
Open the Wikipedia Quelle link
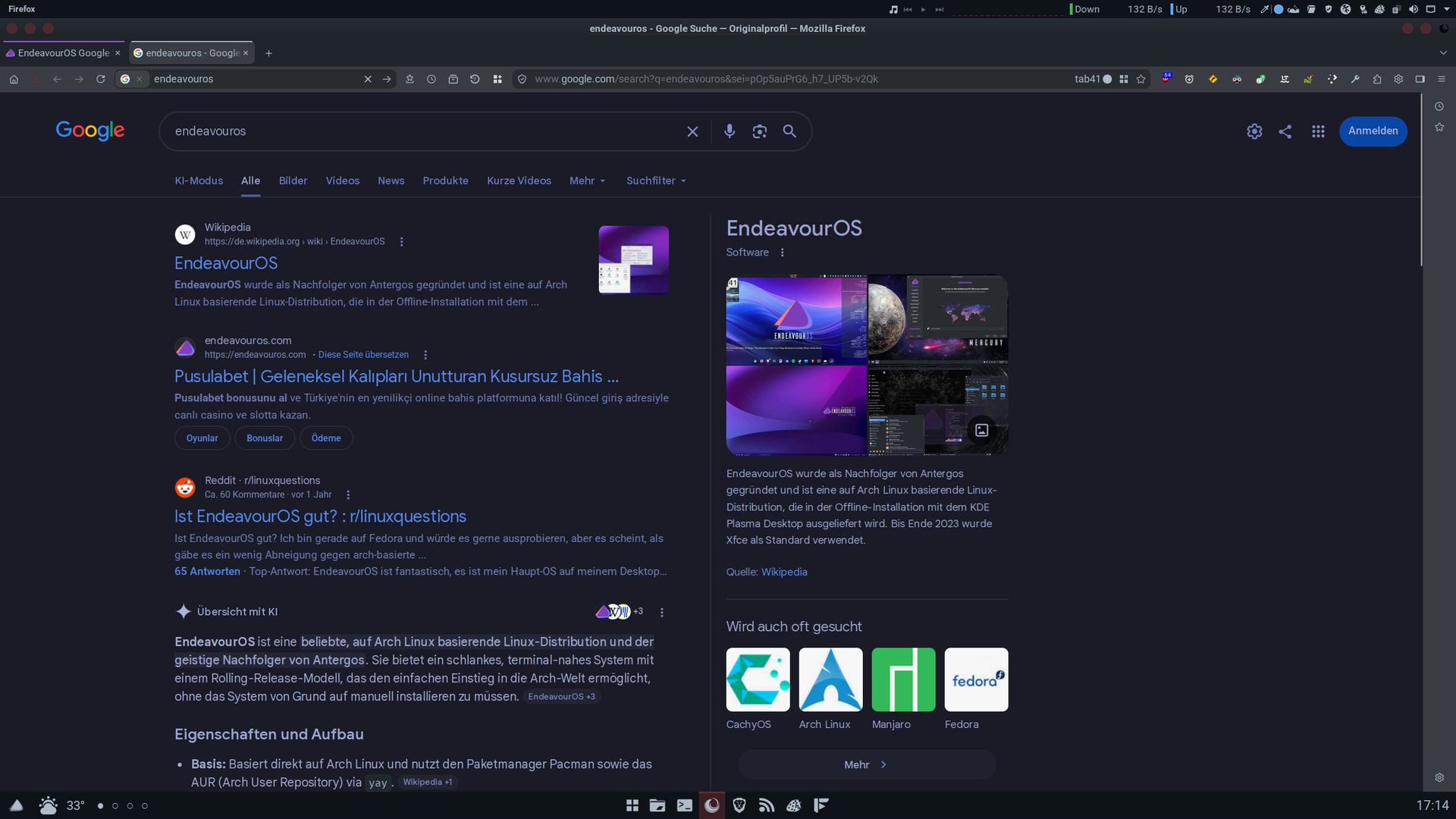pos(784,572)
